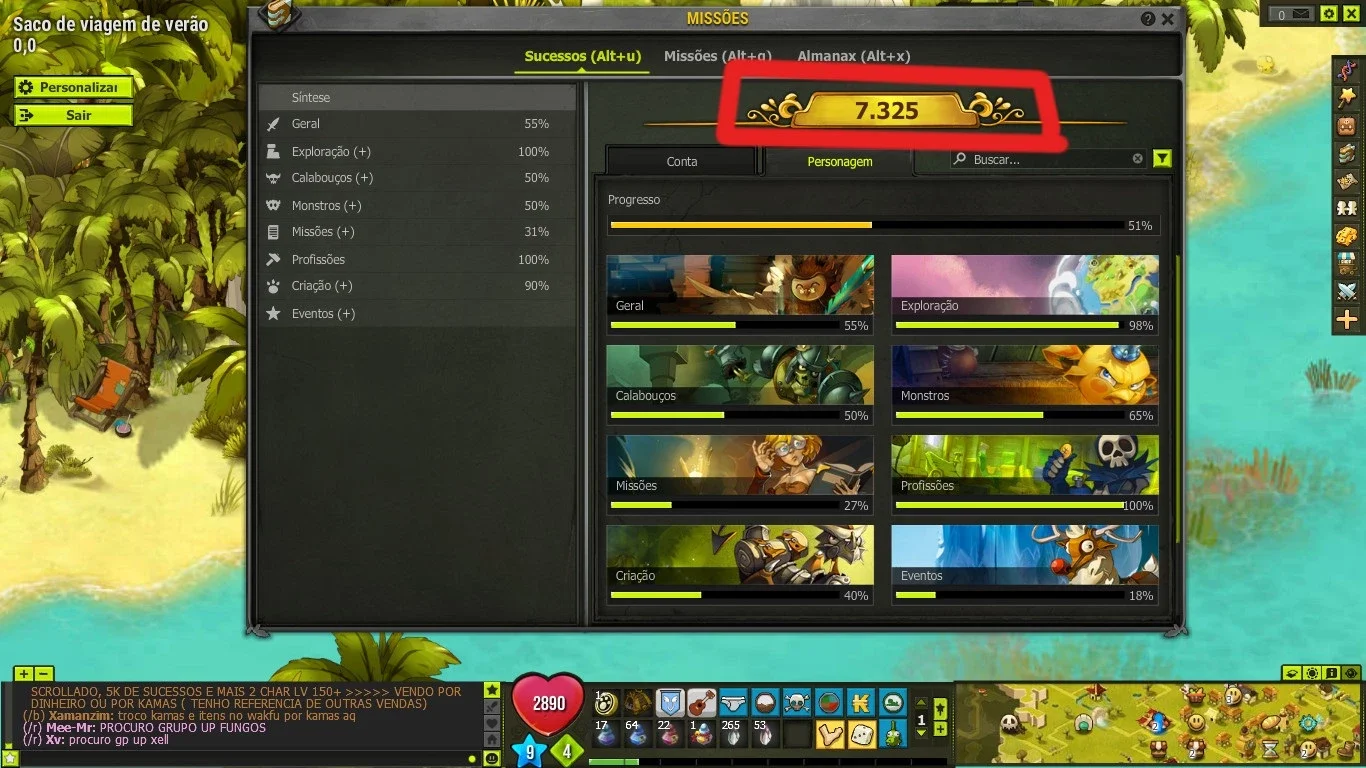Open the world map scroll icon
Viewport: 1366px width, 768px height.
click(x=1347, y=181)
